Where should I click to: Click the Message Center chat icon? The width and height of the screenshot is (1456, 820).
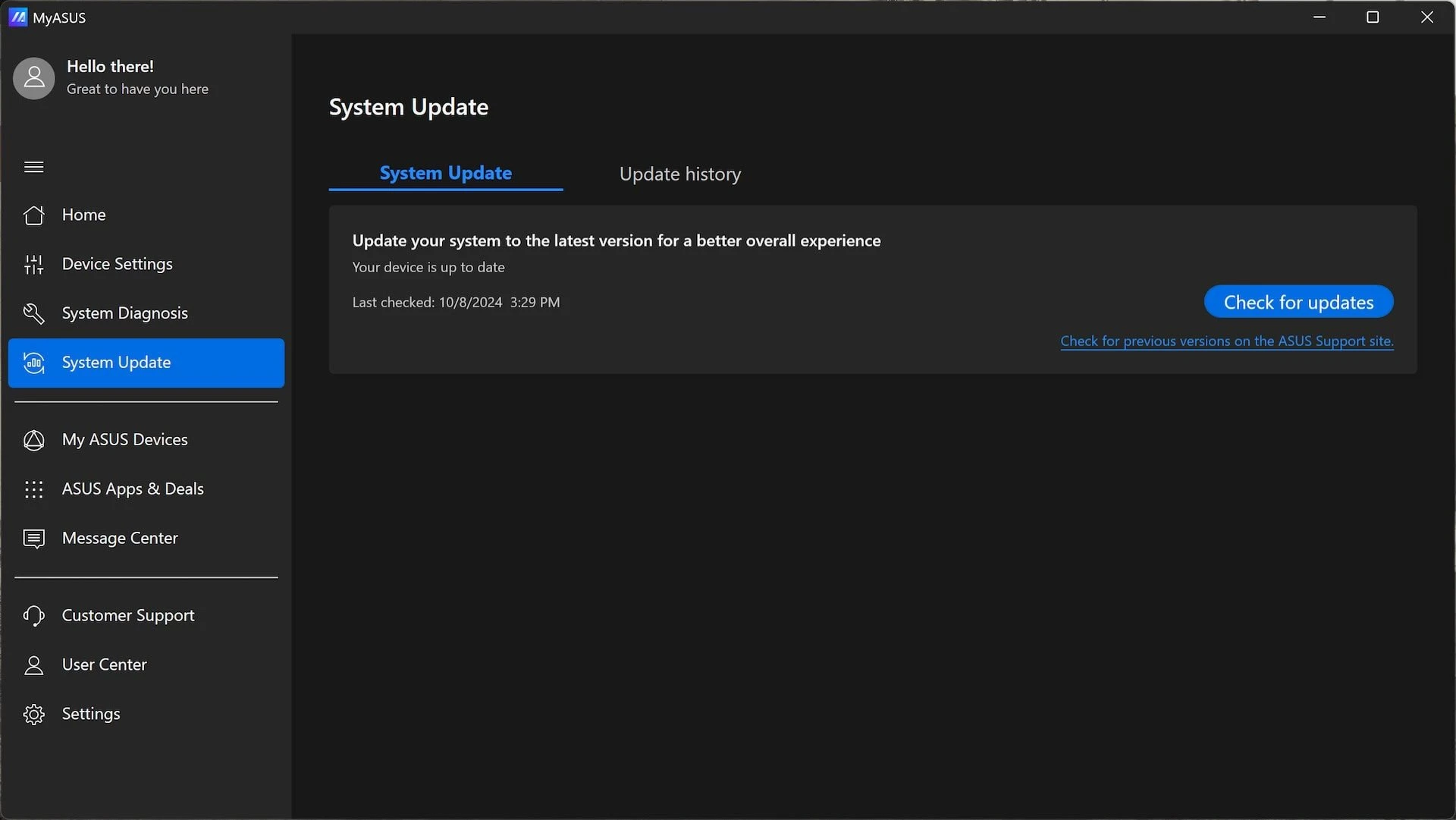click(34, 539)
